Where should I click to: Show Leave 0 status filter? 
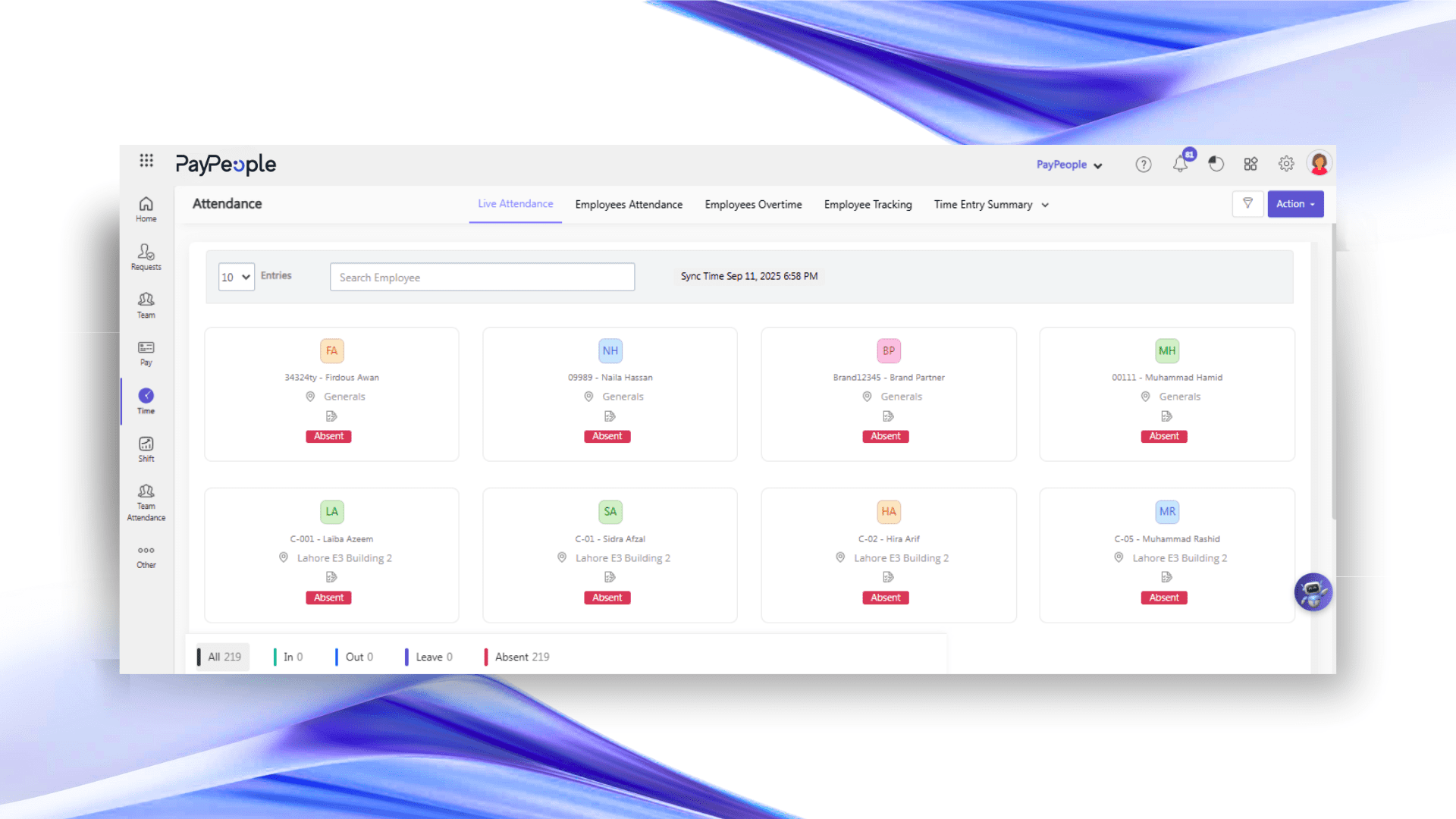point(433,657)
